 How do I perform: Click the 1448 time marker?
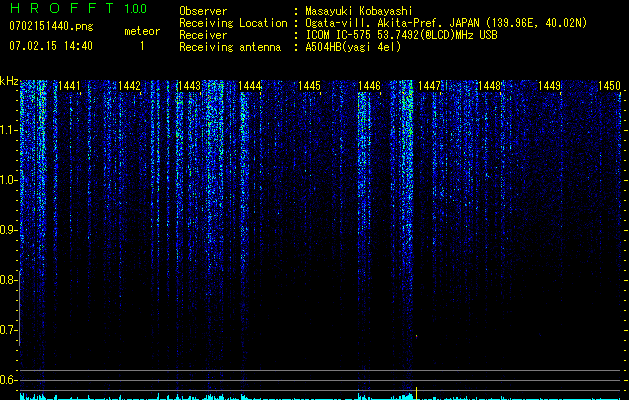pos(490,86)
